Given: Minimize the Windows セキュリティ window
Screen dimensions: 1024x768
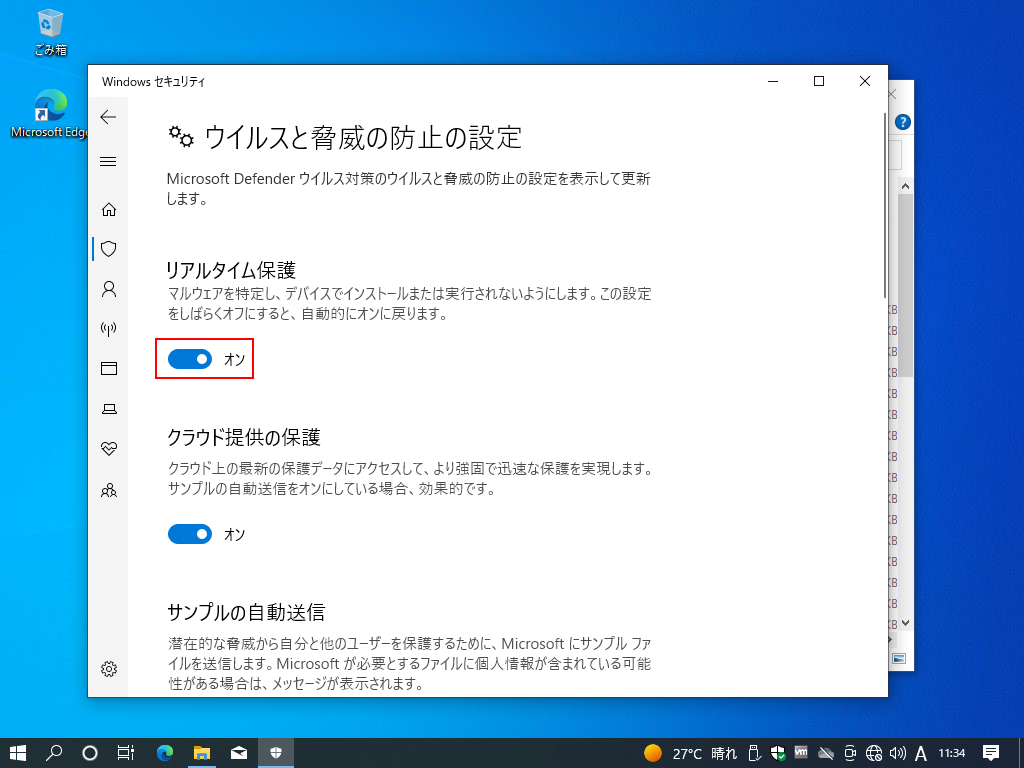Looking at the screenshot, I should pos(773,81).
